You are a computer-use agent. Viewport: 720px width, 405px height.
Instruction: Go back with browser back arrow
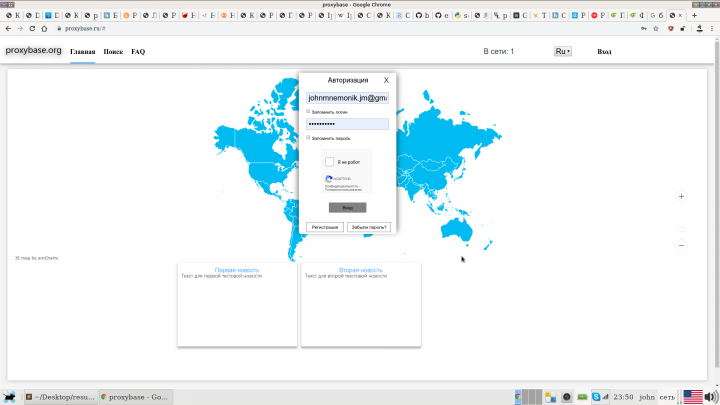pyautogui.click(x=8, y=28)
